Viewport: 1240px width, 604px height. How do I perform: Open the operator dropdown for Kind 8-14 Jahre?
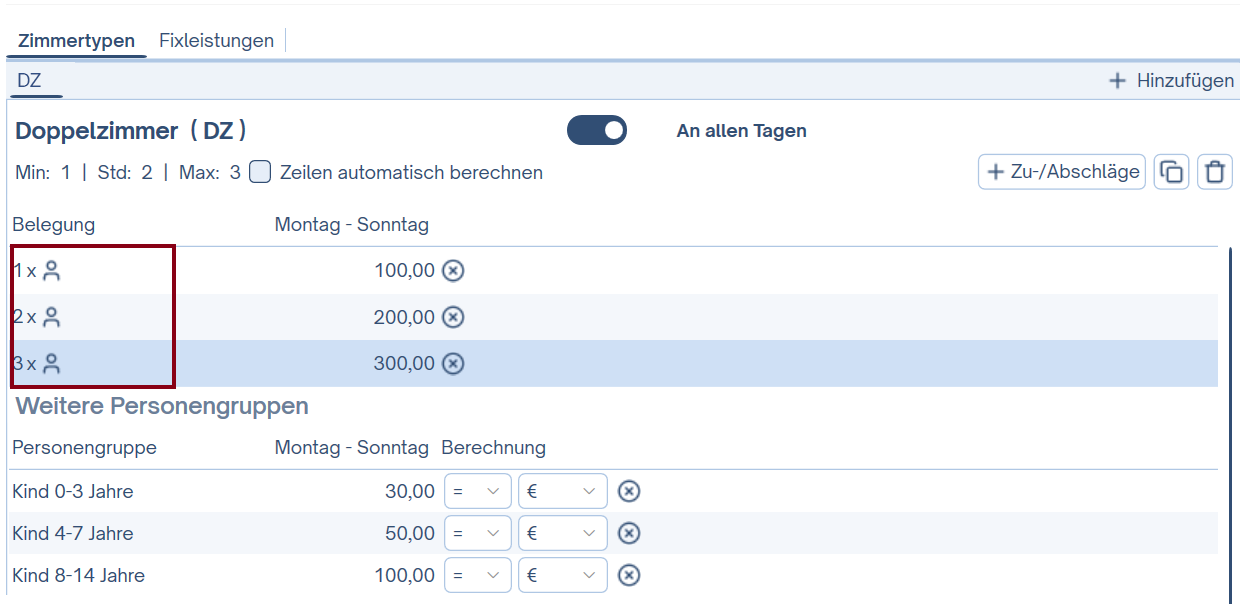click(476, 575)
